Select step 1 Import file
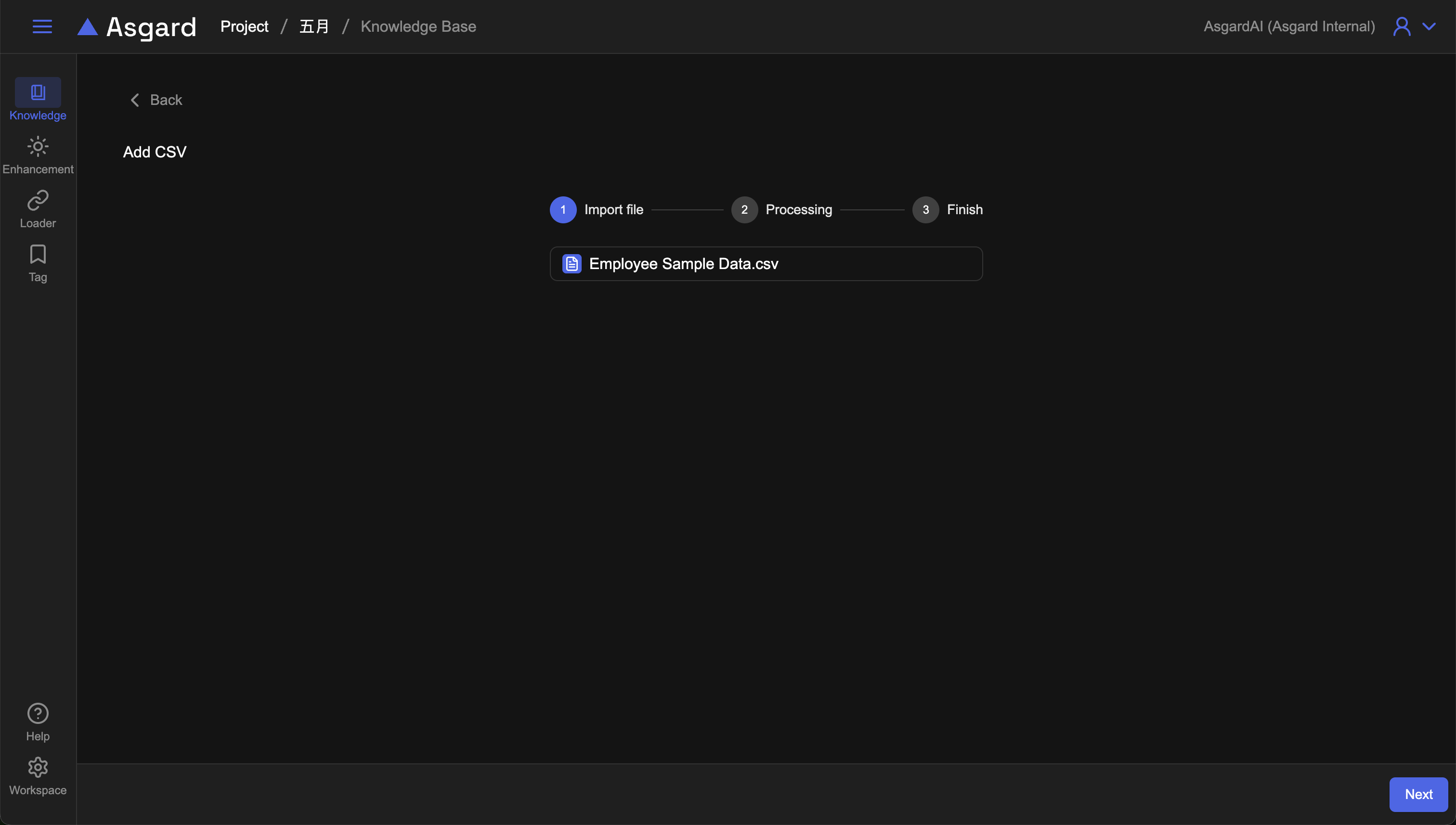The height and width of the screenshot is (825, 1456). [563, 210]
